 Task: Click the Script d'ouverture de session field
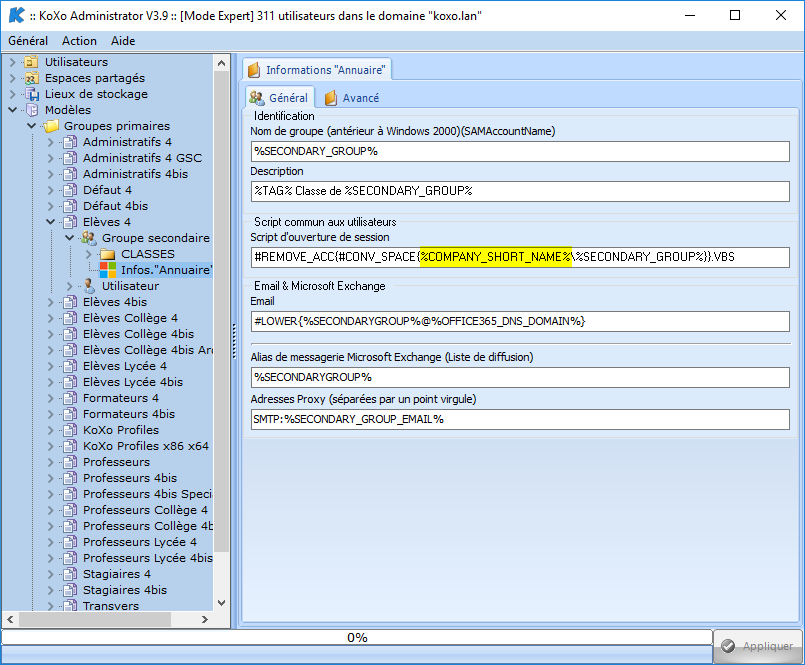(x=520, y=257)
